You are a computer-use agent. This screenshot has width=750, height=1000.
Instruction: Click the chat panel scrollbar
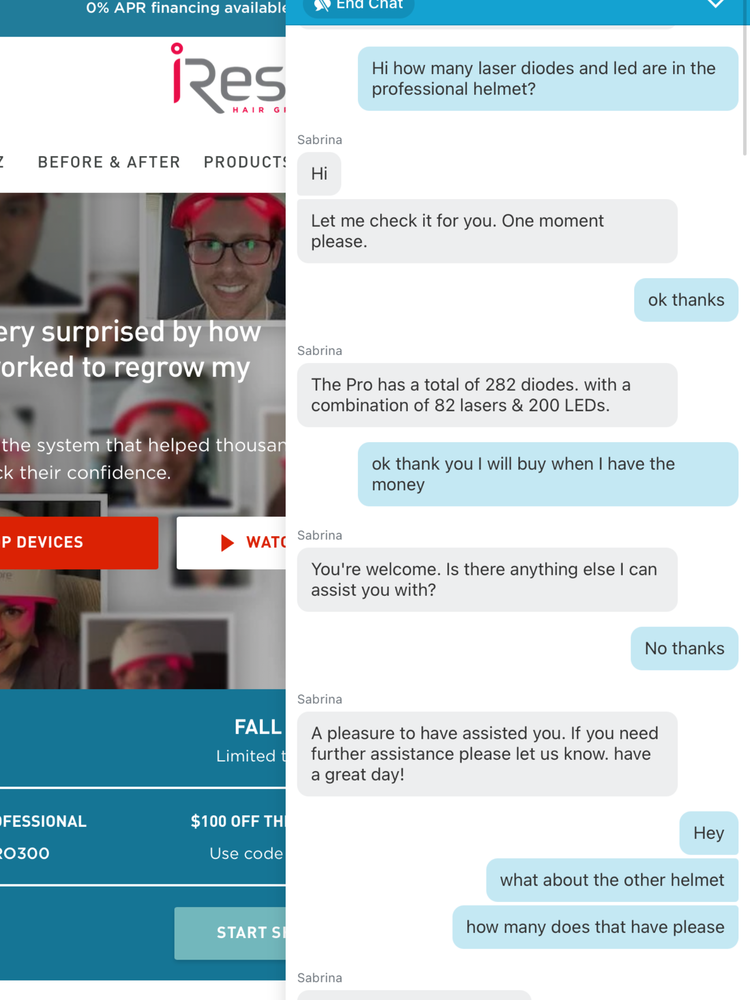[745, 89]
